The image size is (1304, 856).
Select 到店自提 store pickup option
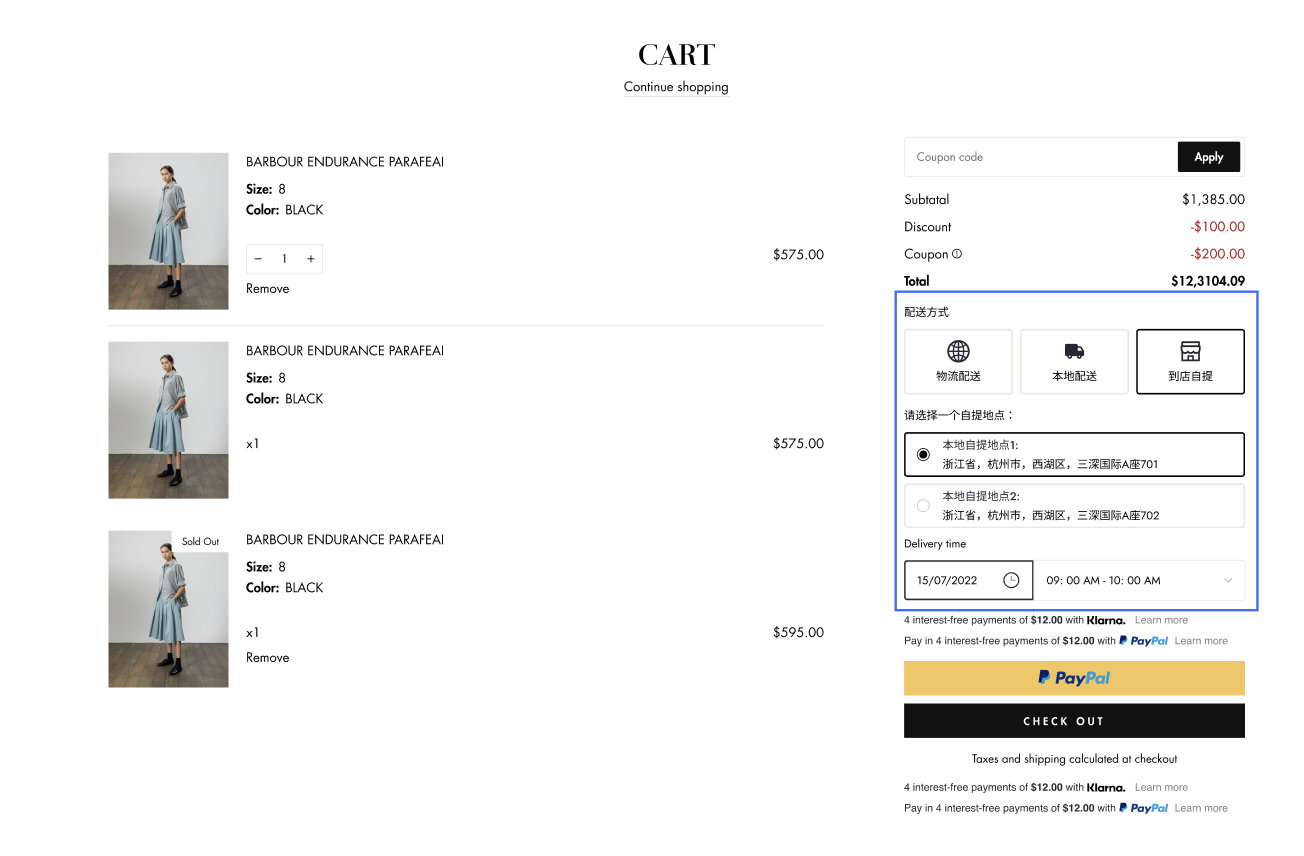click(1190, 362)
